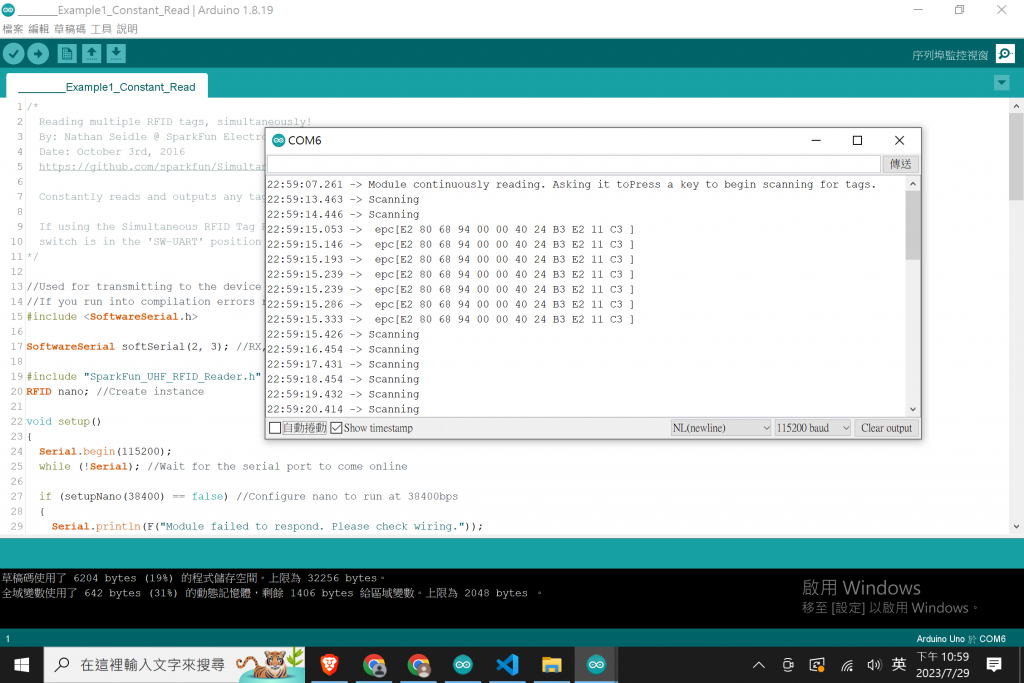Switch to first Arduino taskbar icon
The width and height of the screenshot is (1024, 683).
pos(463,665)
